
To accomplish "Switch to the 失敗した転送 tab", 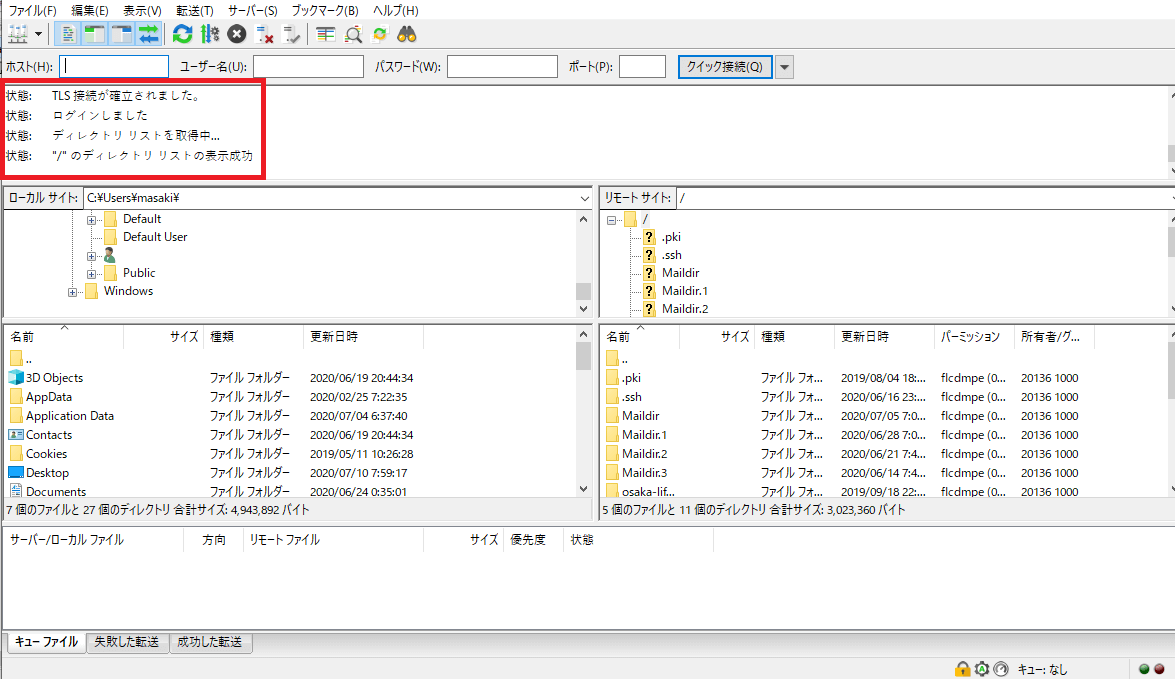I will pos(127,642).
